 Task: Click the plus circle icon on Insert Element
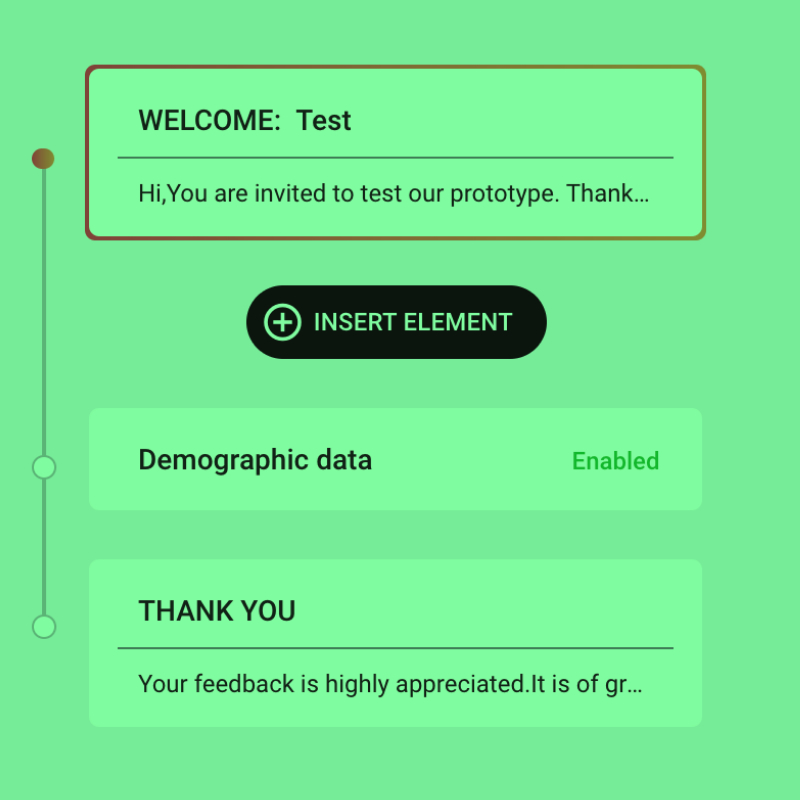(x=282, y=322)
